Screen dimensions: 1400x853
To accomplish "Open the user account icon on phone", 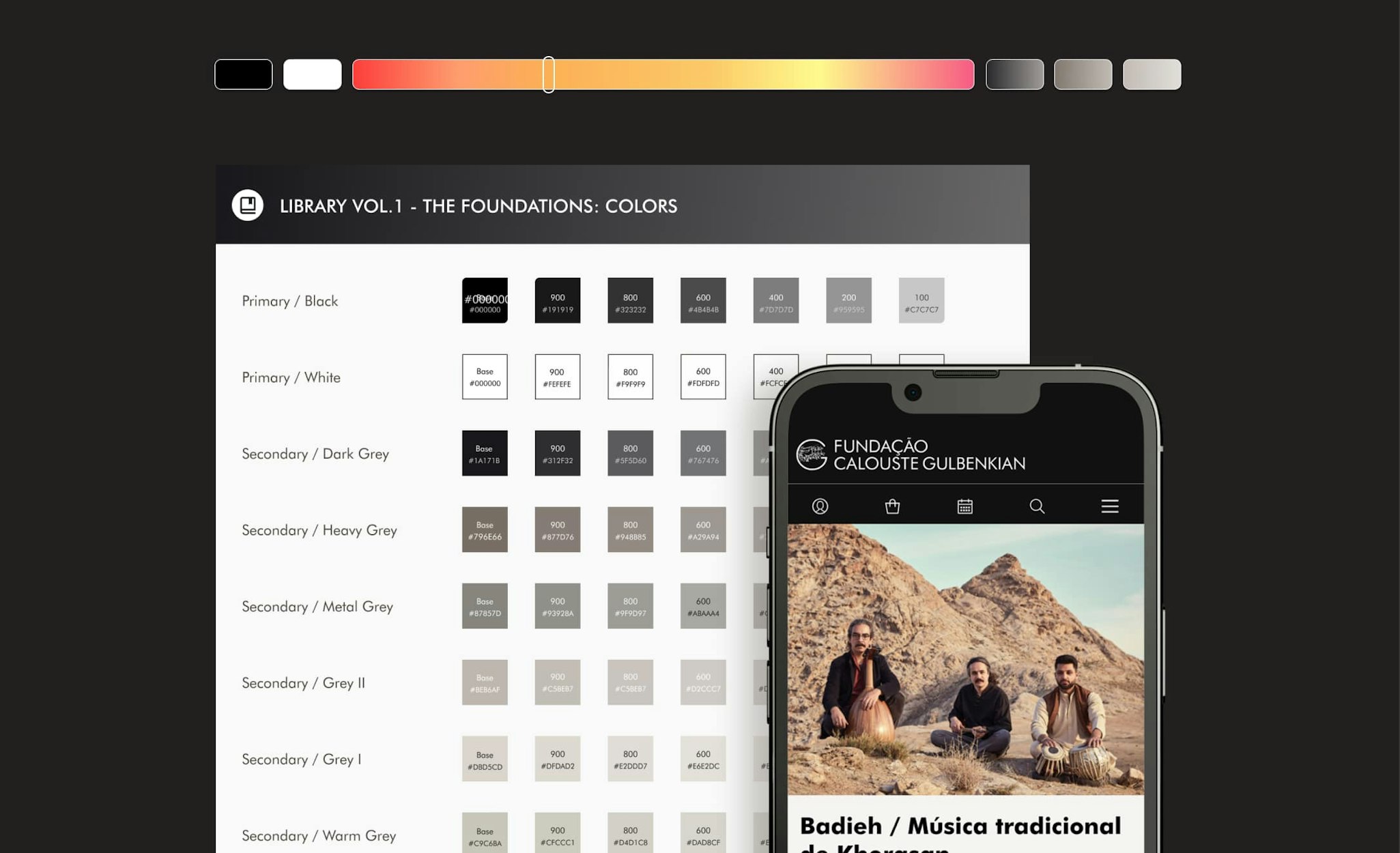I will point(820,506).
